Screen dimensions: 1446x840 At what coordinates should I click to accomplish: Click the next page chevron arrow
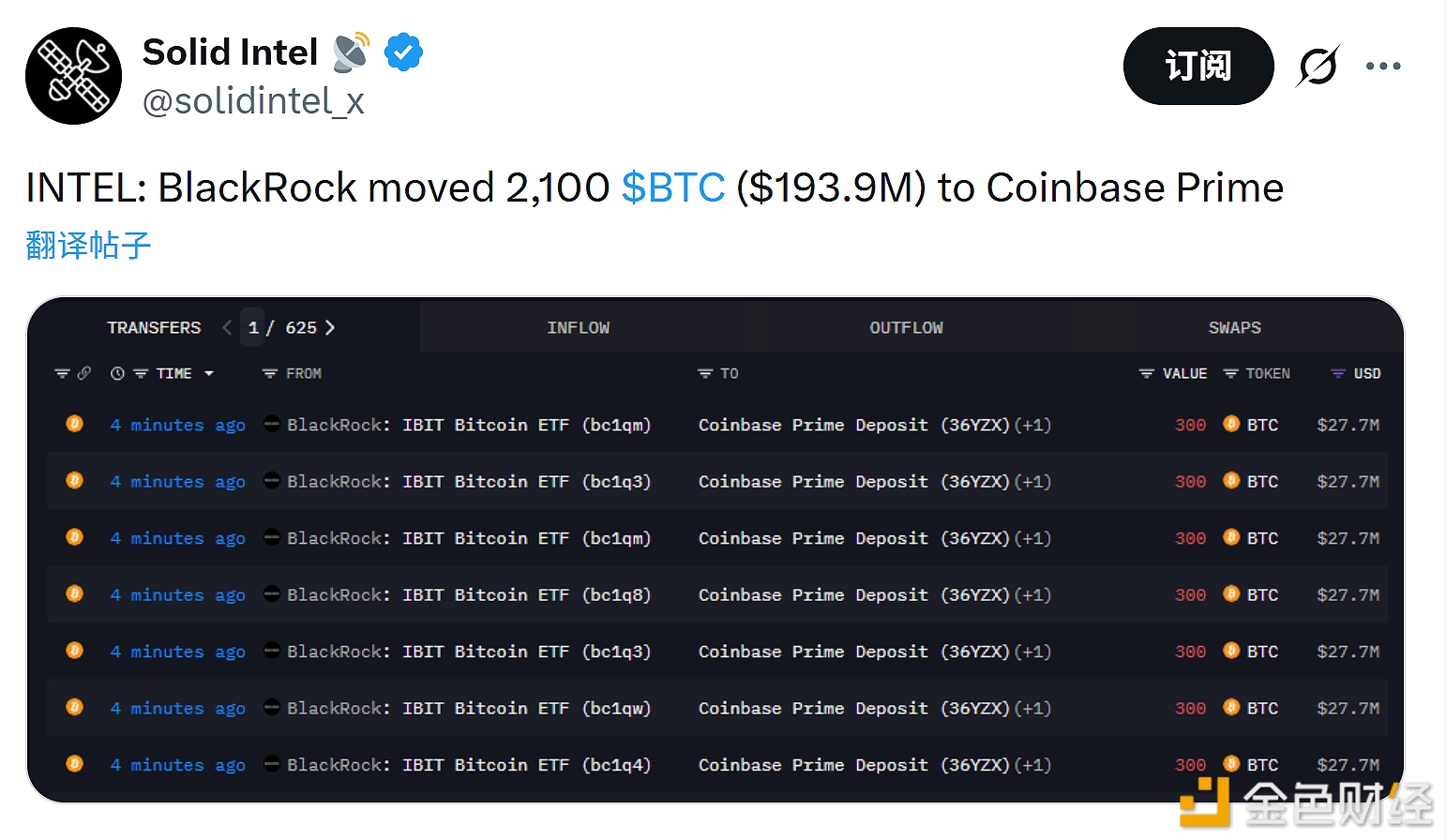[330, 327]
